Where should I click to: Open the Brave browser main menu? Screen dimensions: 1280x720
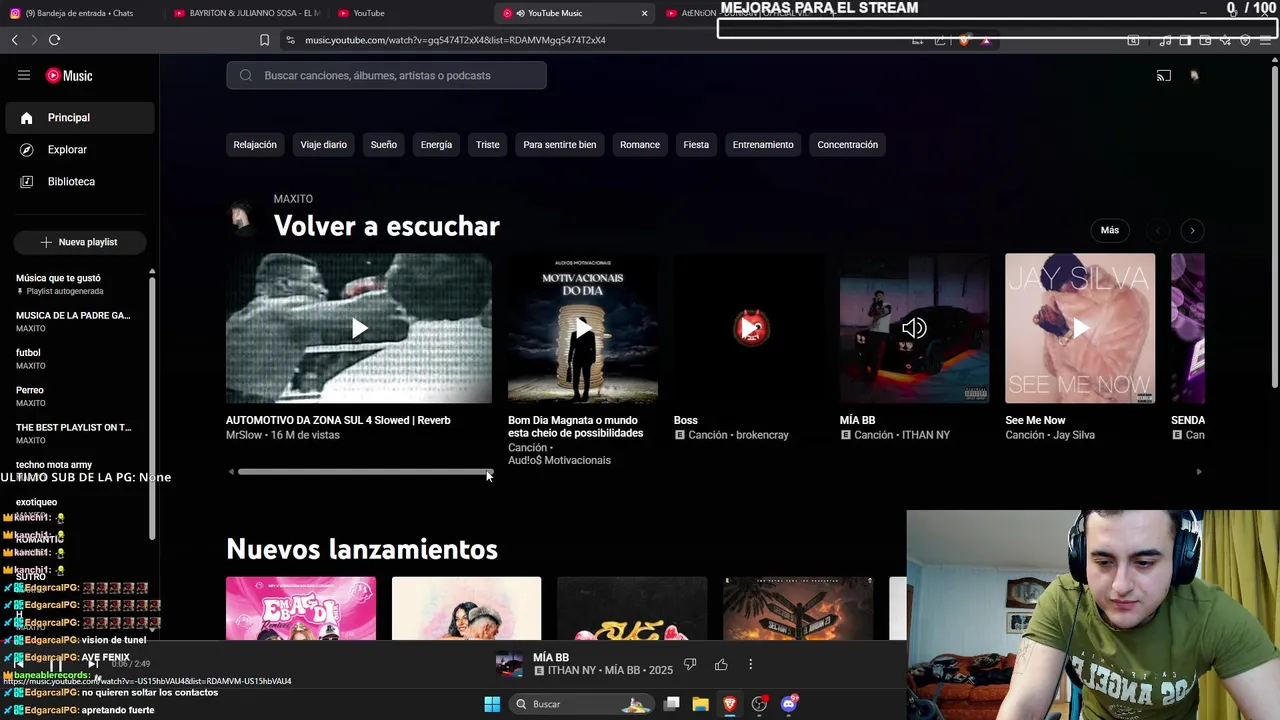pyautogui.click(x=1266, y=40)
